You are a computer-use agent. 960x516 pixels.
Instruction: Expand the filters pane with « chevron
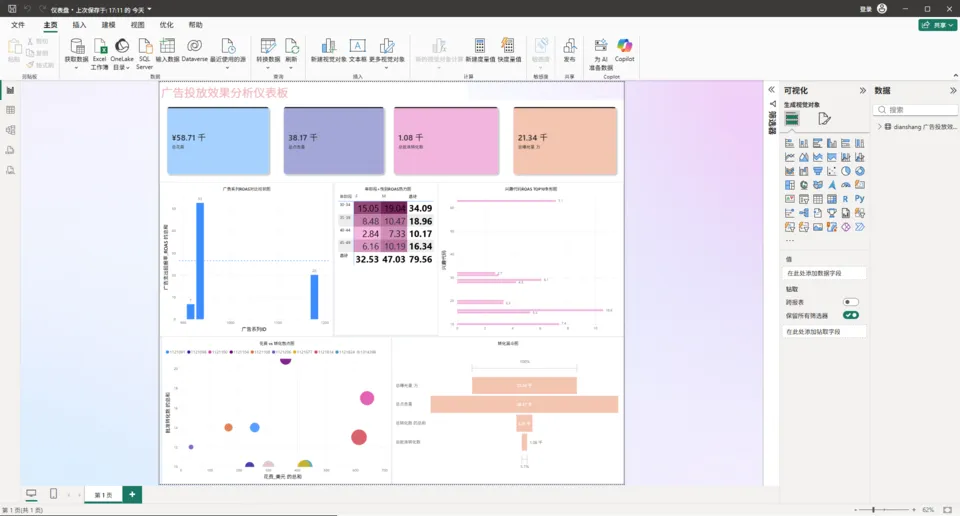tap(771, 90)
